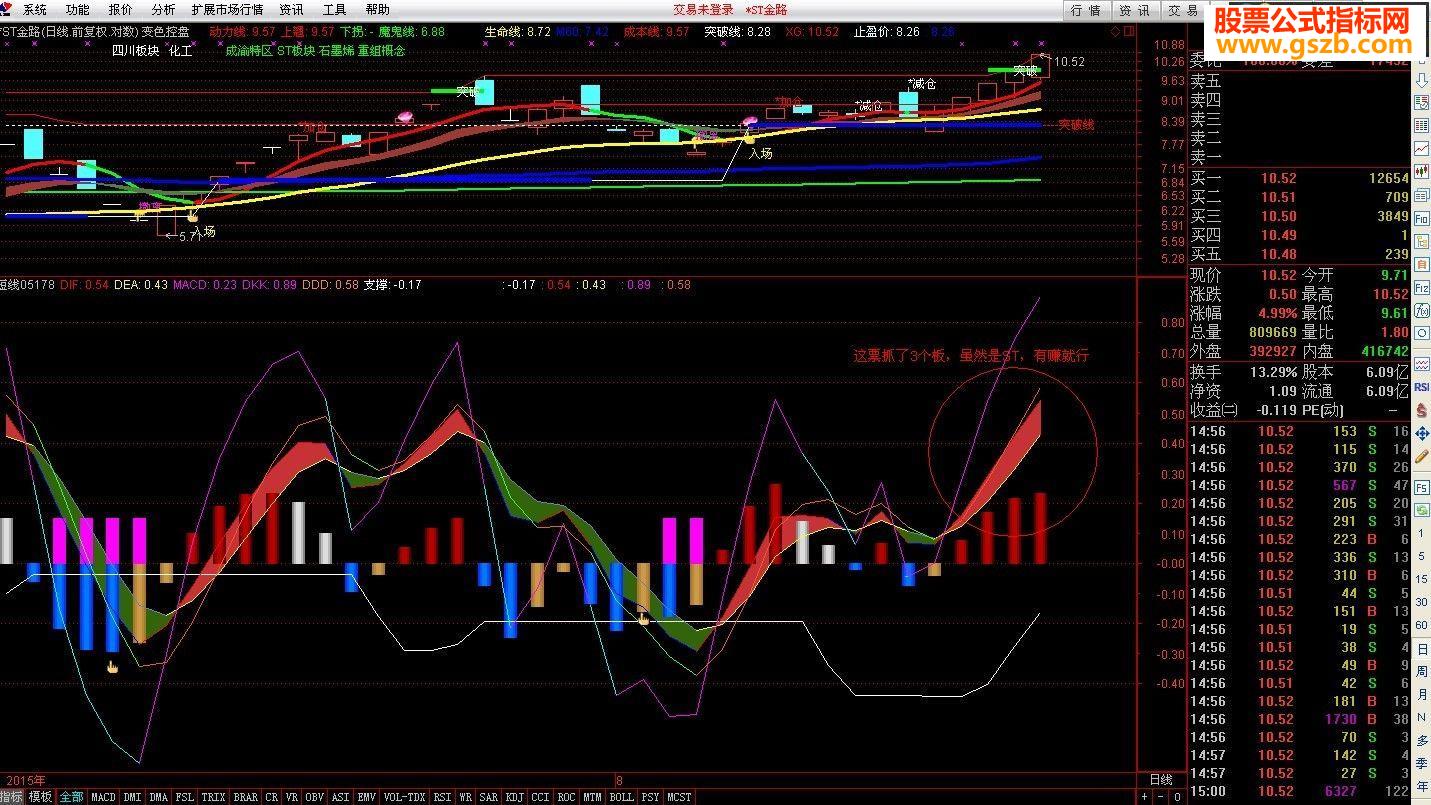Open the 系统 menu
Viewport: 1431px width, 805px height.
click(35, 9)
